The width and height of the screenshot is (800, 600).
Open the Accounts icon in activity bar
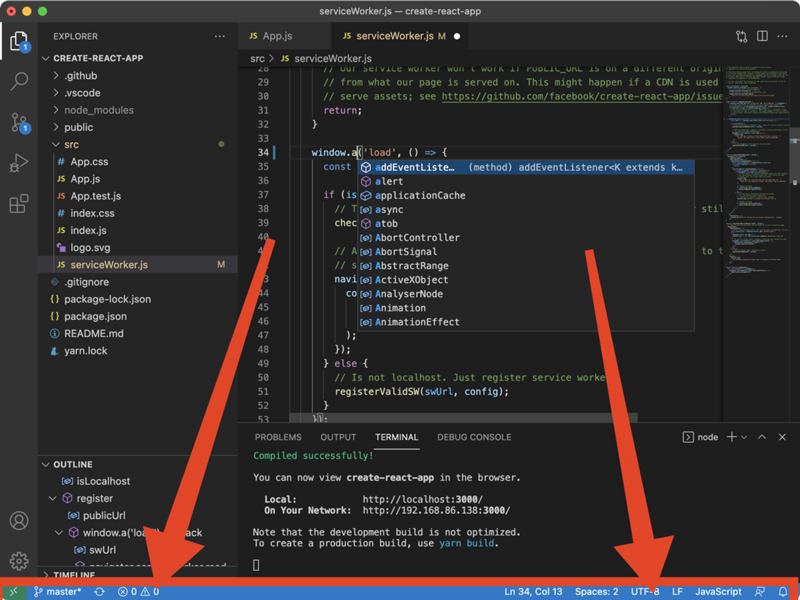tap(19, 521)
